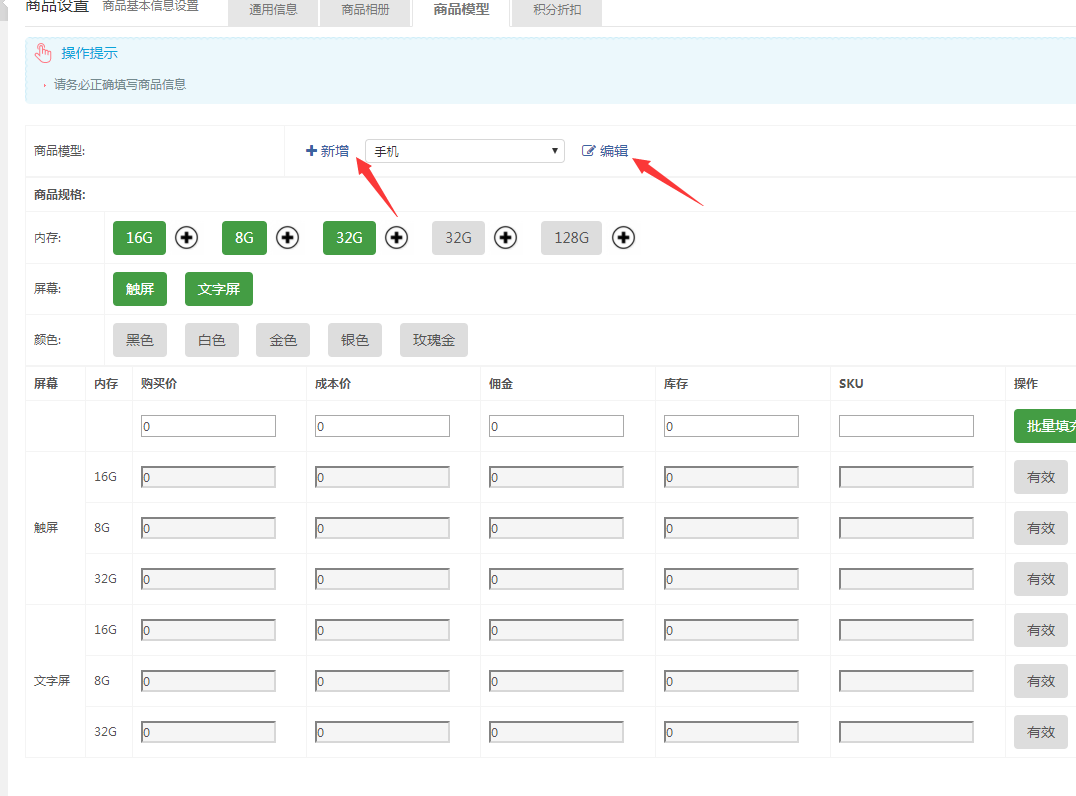Choose the 黑色 color option
This screenshot has width=1076, height=796.
click(x=139, y=340)
